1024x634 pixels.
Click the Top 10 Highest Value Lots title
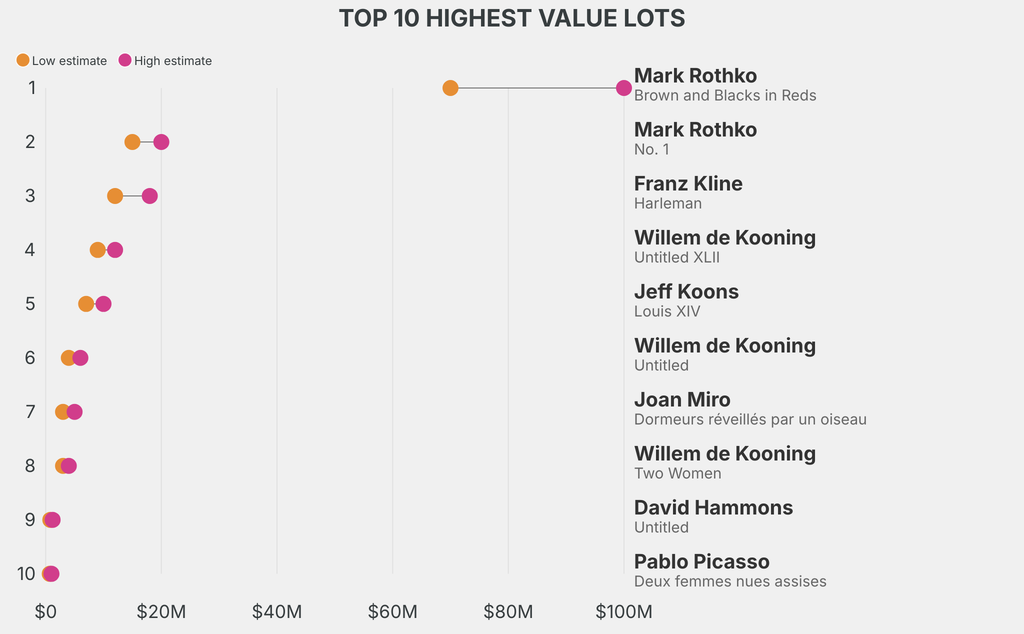click(512, 19)
